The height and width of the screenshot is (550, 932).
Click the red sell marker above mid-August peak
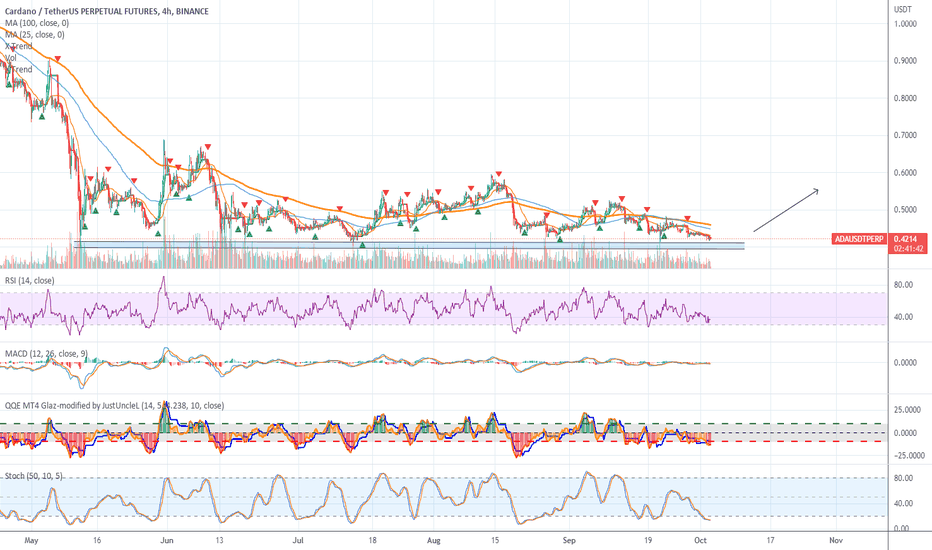499,173
